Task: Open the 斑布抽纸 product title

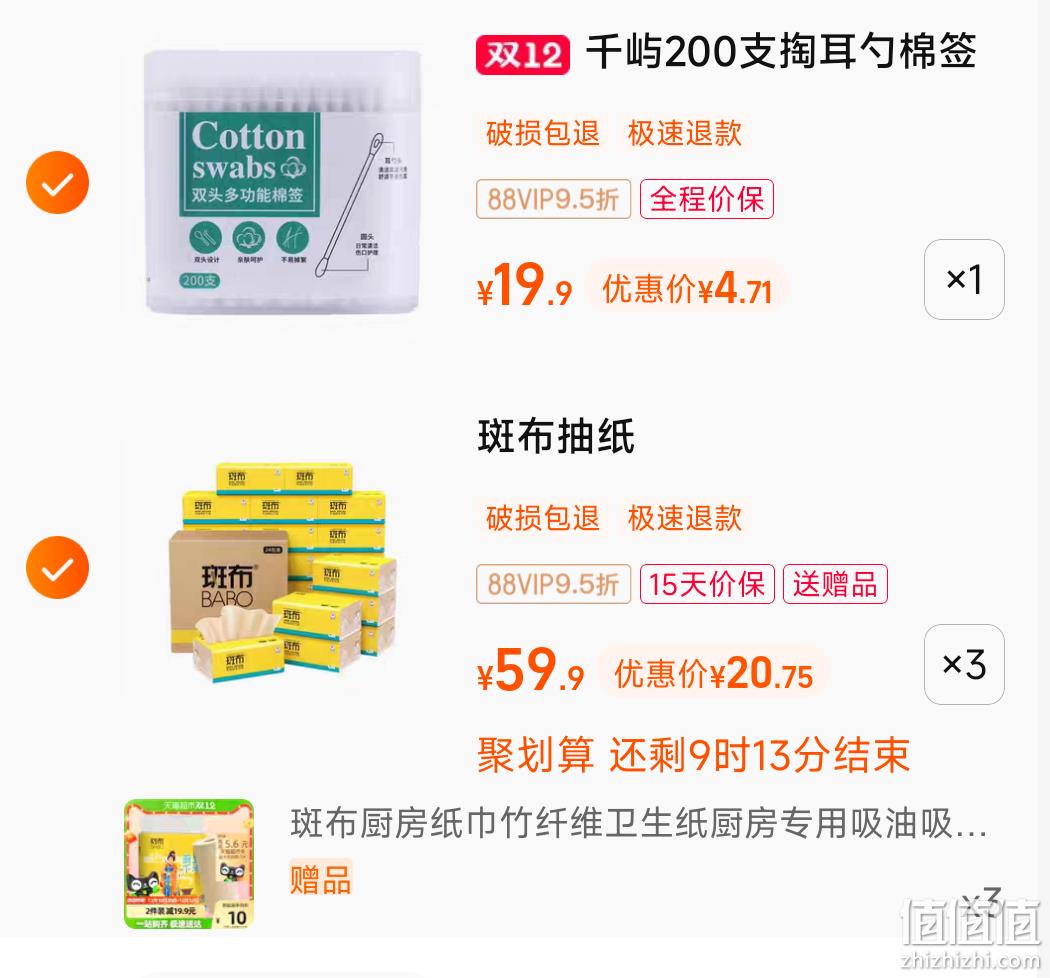Action: pos(556,437)
